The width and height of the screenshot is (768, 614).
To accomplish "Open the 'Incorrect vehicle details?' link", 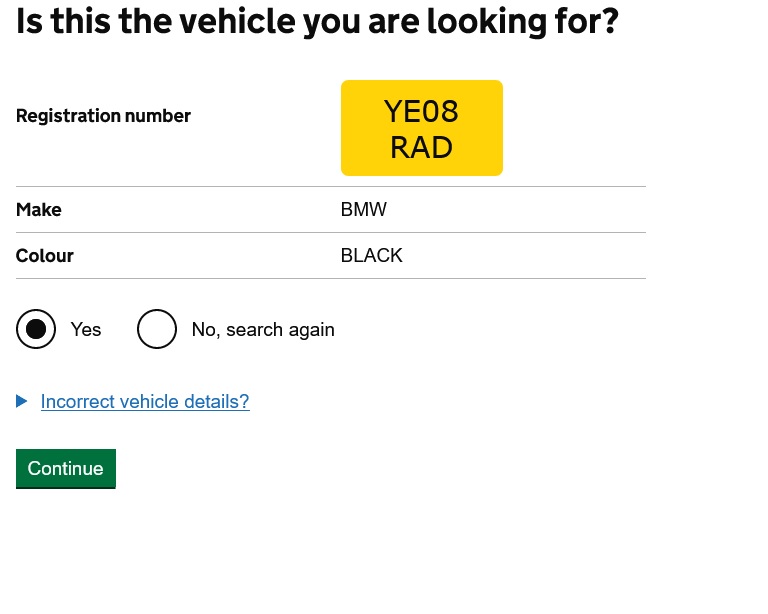I will click(145, 402).
